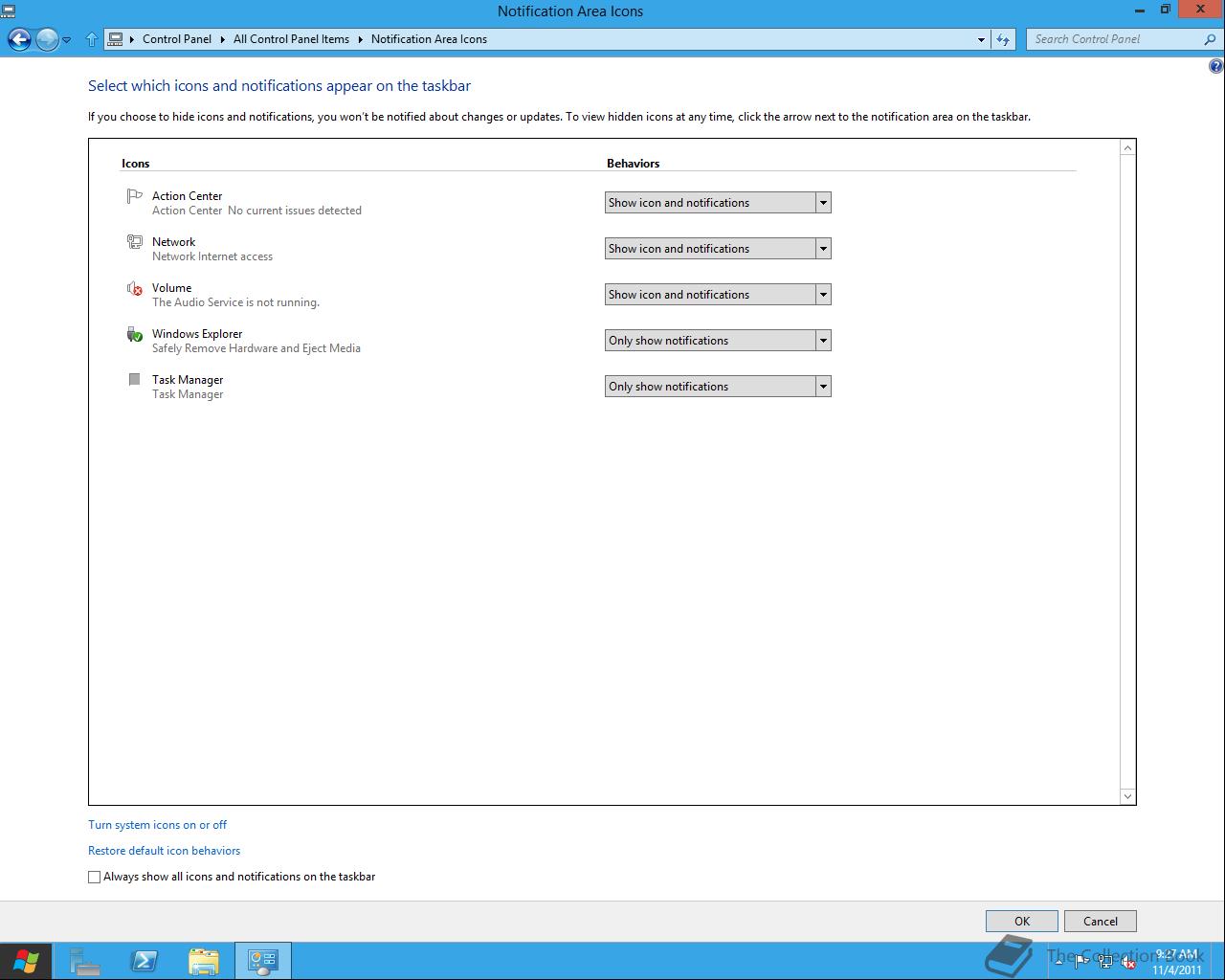
Task: Expand the arrow after All Control Panel Items
Action: click(361, 39)
